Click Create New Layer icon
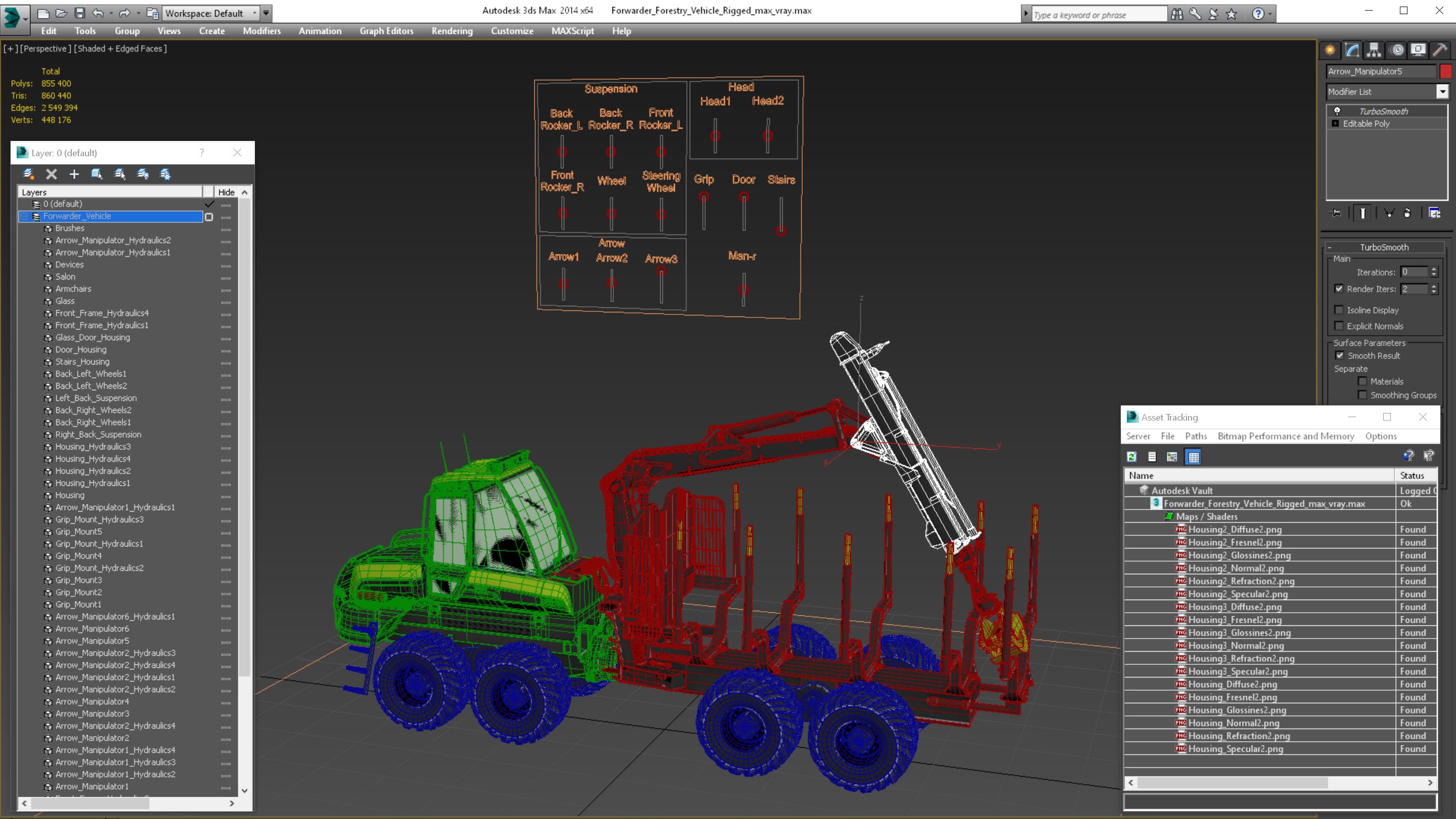1456x819 pixels. pos(28,174)
